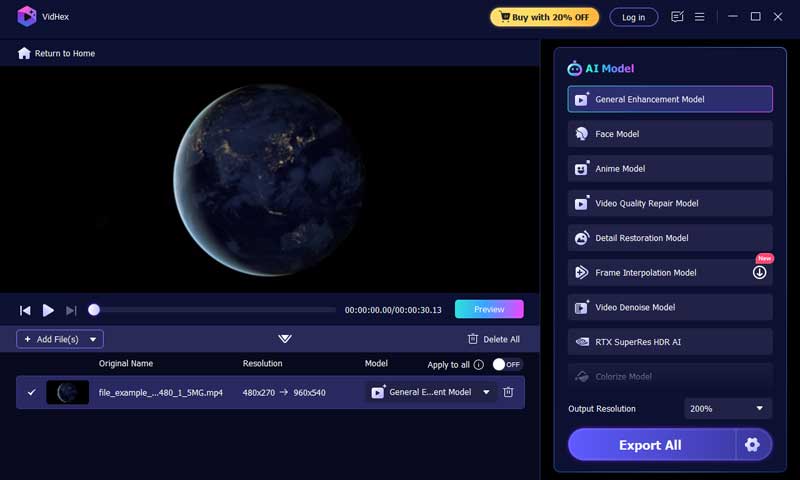Download the Frame Interpolation Model
The height and width of the screenshot is (480, 800).
[x=759, y=273]
